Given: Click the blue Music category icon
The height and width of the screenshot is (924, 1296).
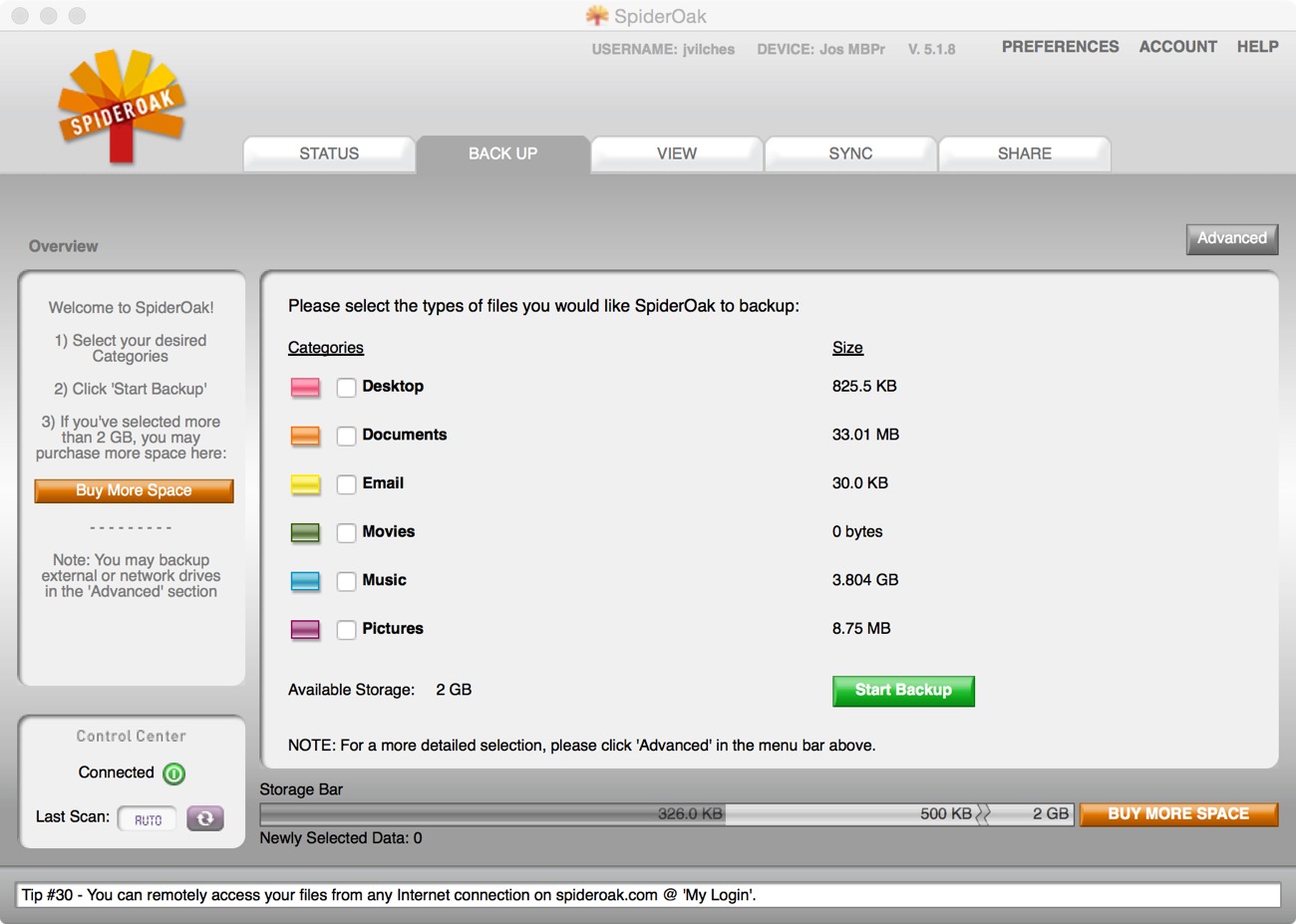Looking at the screenshot, I should 305,581.
